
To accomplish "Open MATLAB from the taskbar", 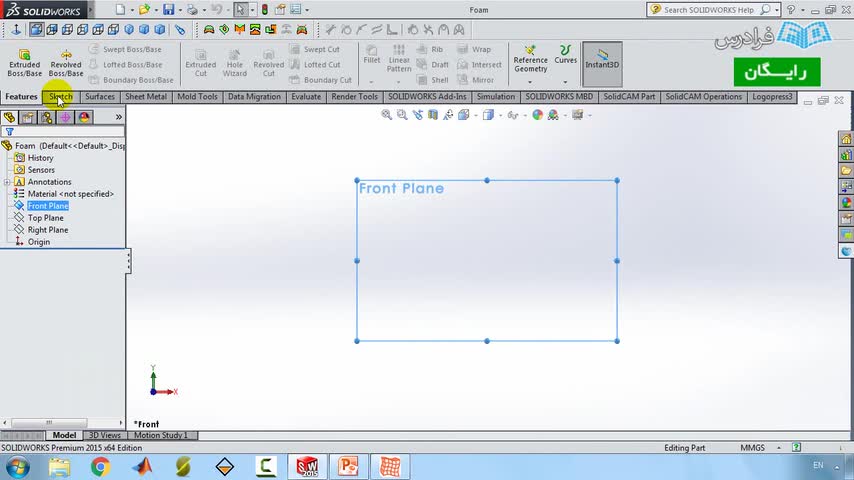I will click(142, 467).
